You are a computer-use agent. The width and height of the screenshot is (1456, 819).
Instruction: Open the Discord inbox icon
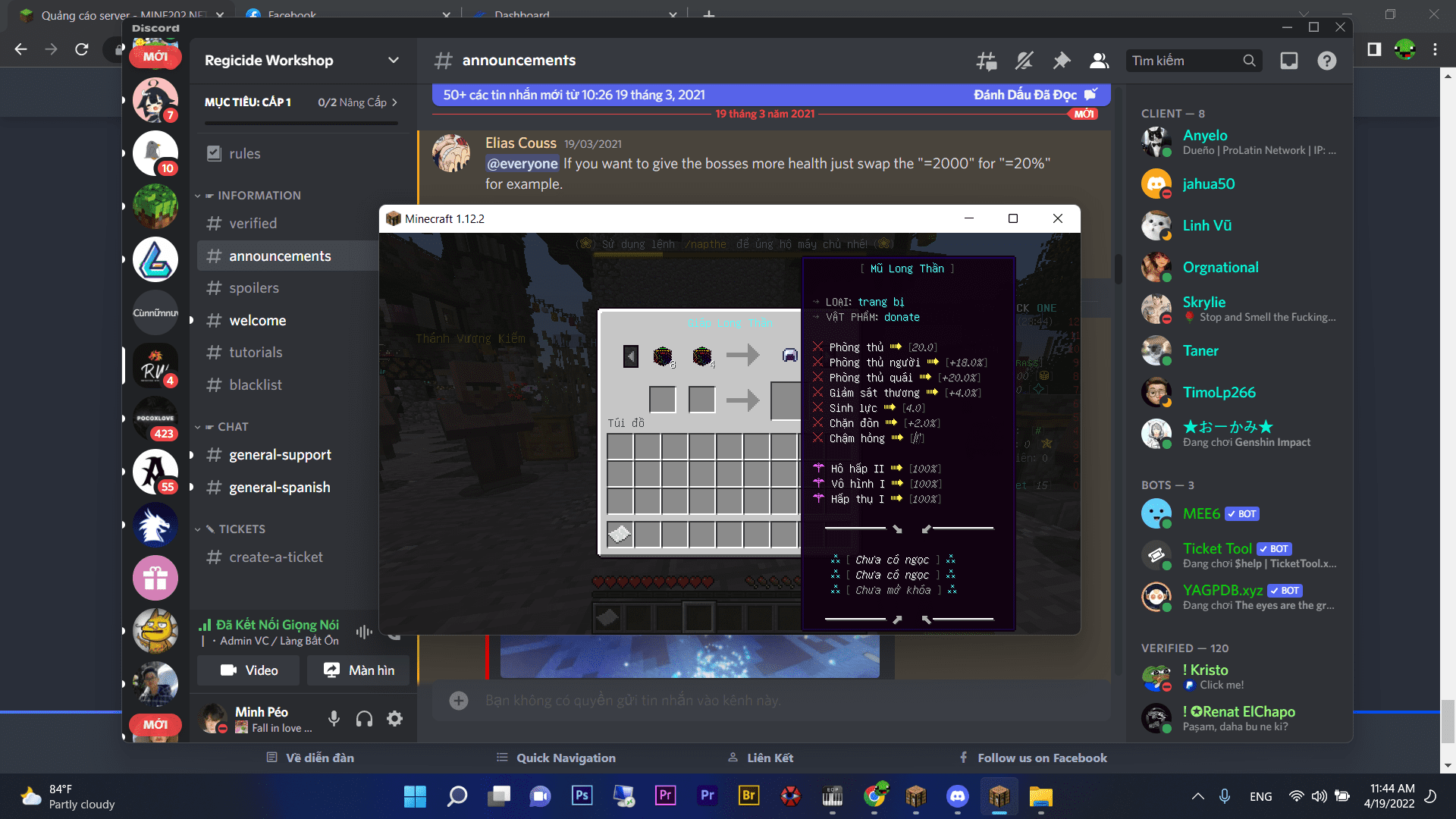(x=1289, y=61)
